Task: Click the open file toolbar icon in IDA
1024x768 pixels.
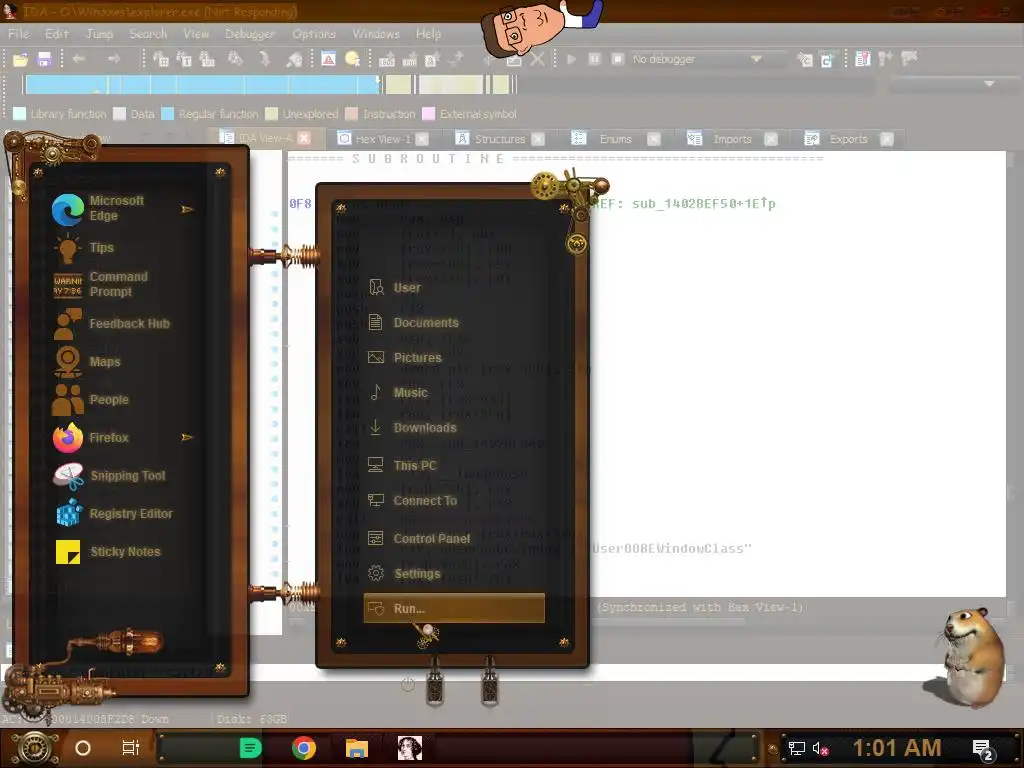Action: (x=20, y=59)
